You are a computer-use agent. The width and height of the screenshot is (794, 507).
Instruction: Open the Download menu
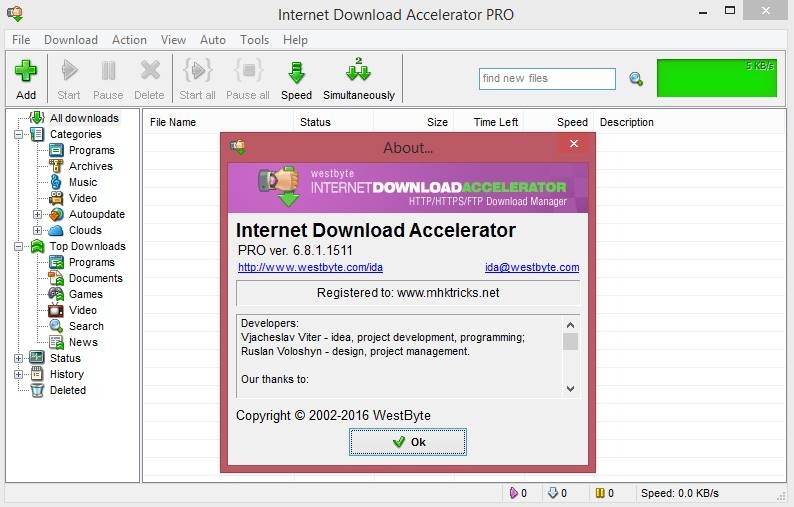(71, 40)
